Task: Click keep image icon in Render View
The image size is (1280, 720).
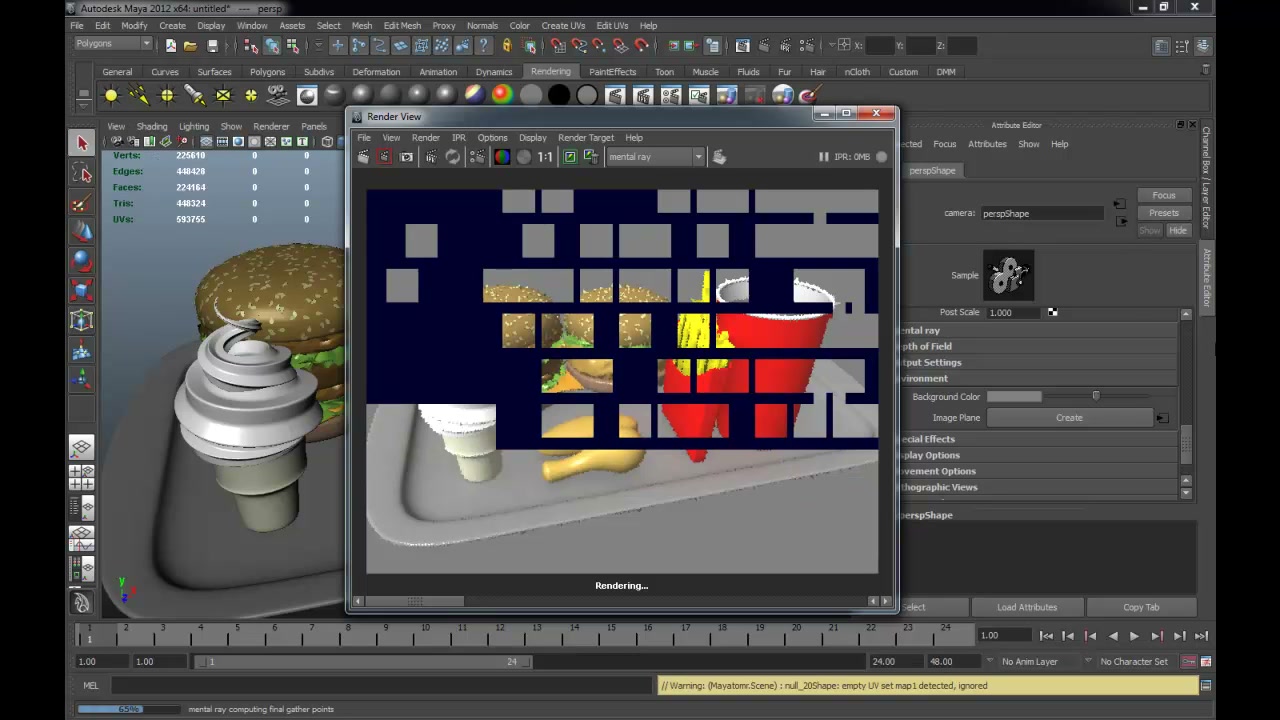Action: pyautogui.click(x=570, y=157)
